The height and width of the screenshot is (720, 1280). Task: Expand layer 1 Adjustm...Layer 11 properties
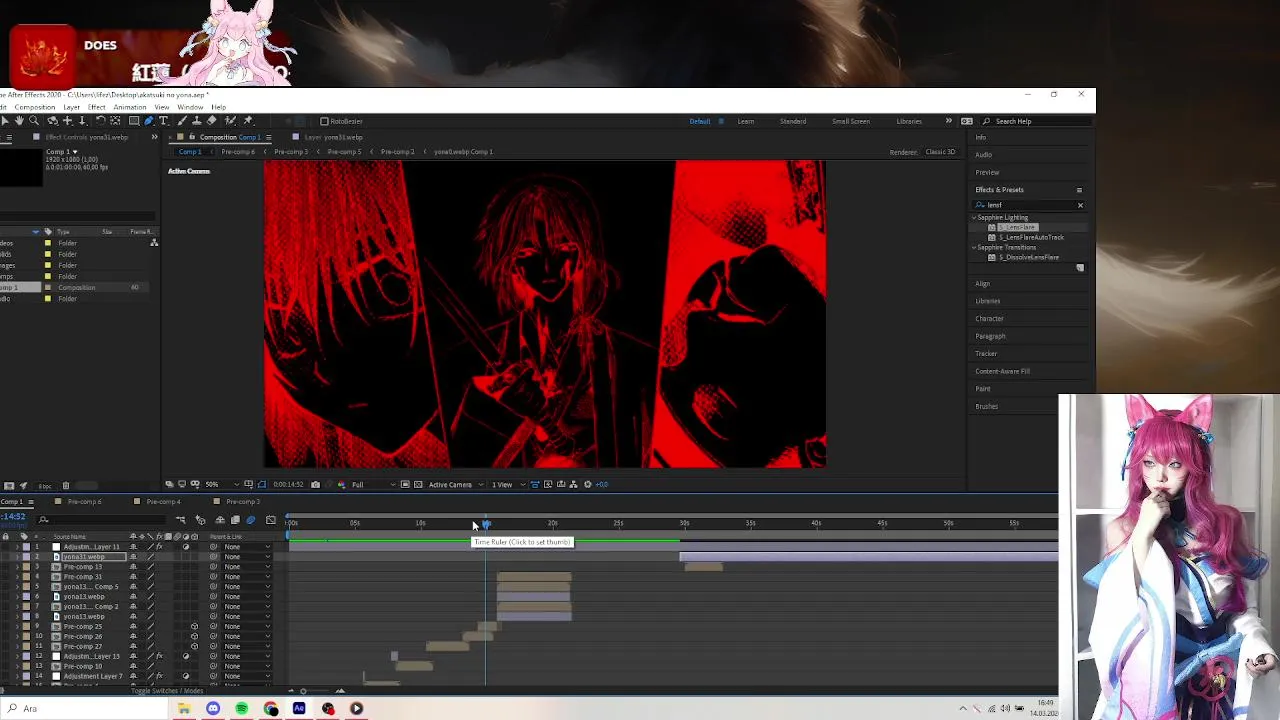[17, 547]
